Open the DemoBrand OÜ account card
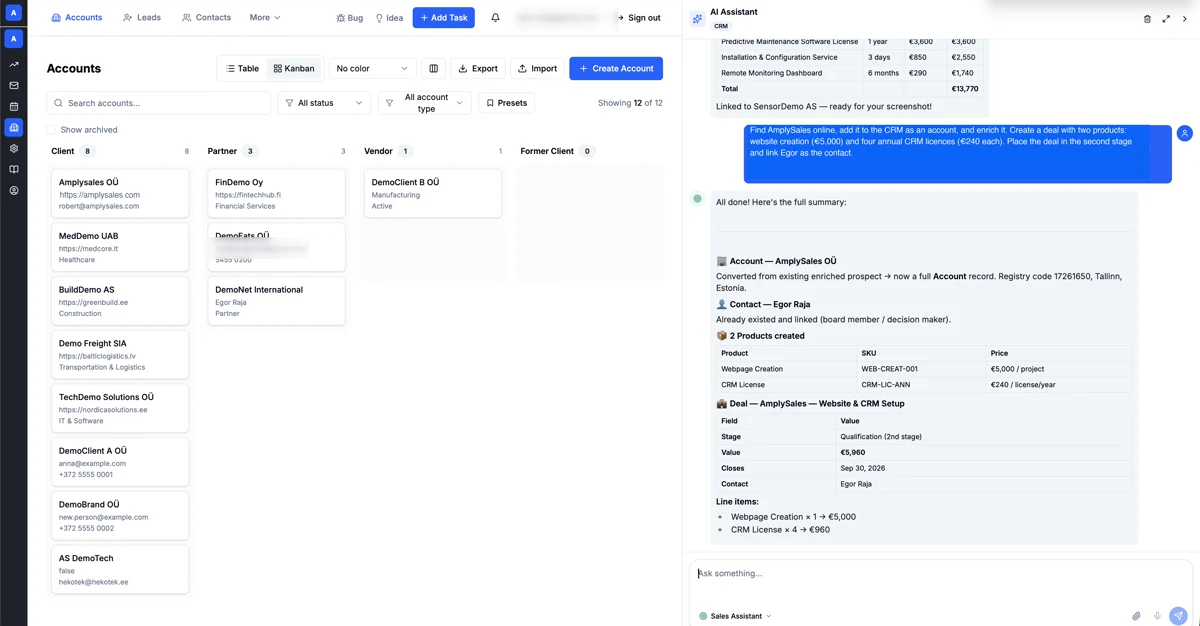 click(120, 516)
